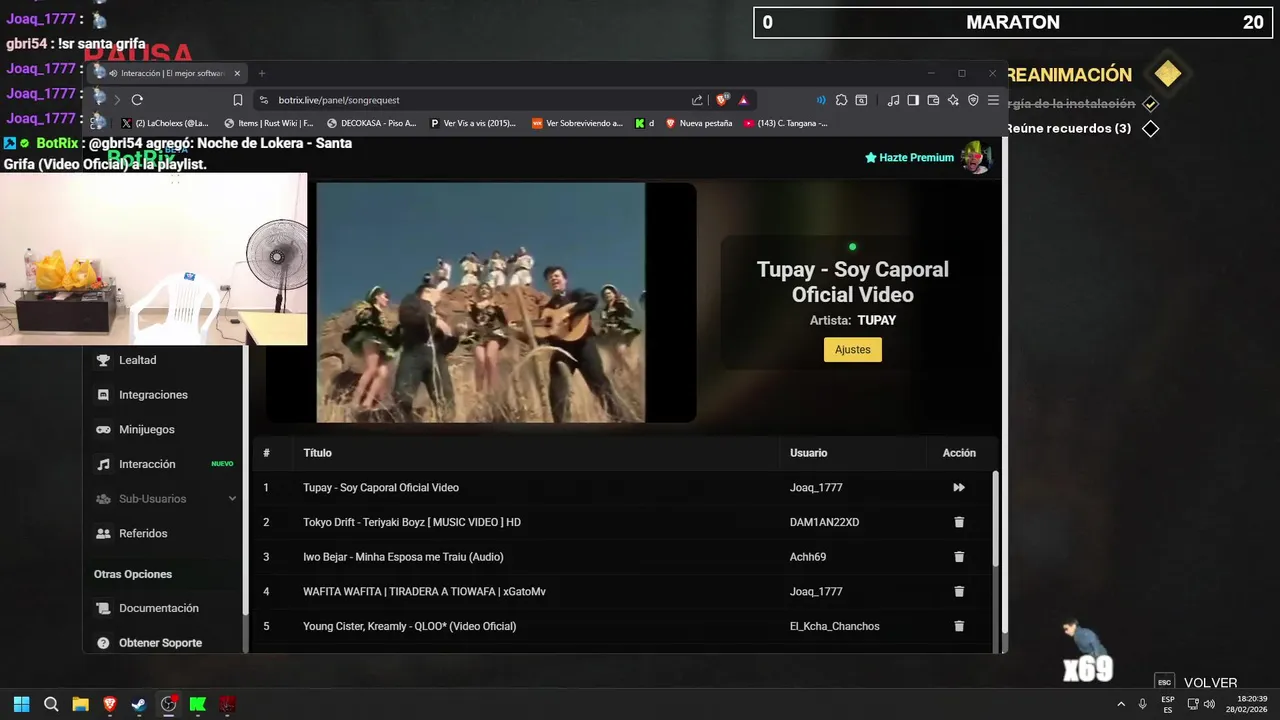The height and width of the screenshot is (720, 1280).
Task: Open the user avatar menu
Action: 975,157
